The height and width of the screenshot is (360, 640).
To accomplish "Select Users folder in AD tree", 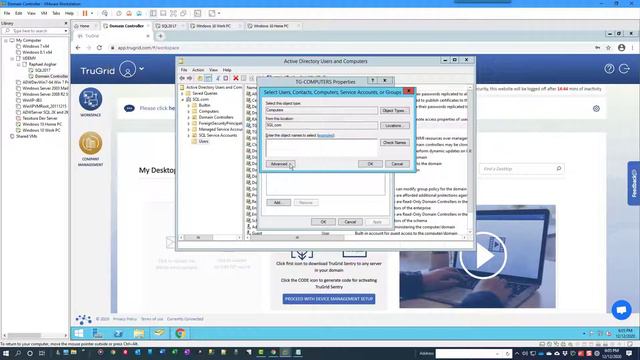I will pos(203,141).
